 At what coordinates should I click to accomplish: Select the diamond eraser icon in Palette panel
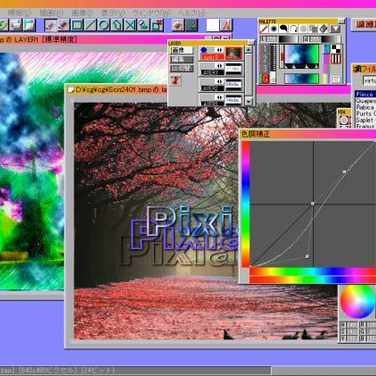click(x=323, y=29)
